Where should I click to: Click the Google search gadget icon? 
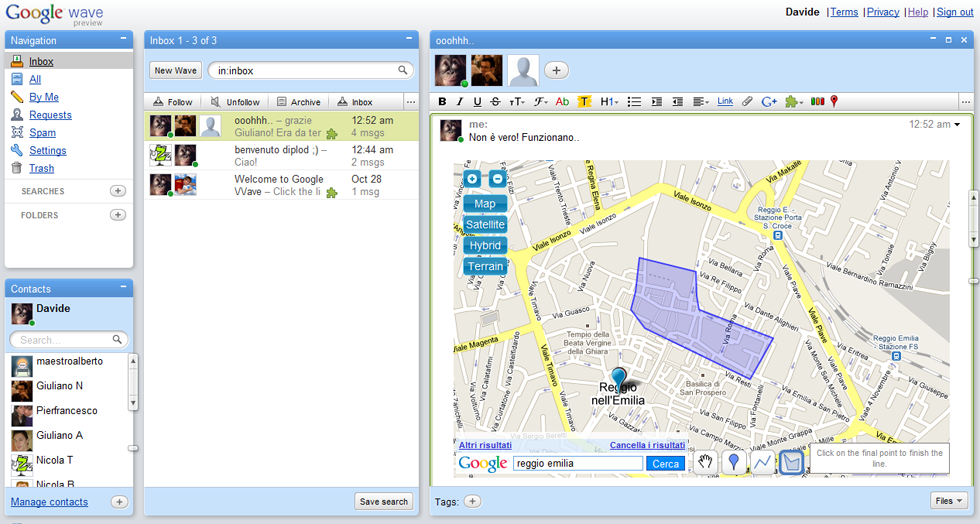[x=769, y=101]
